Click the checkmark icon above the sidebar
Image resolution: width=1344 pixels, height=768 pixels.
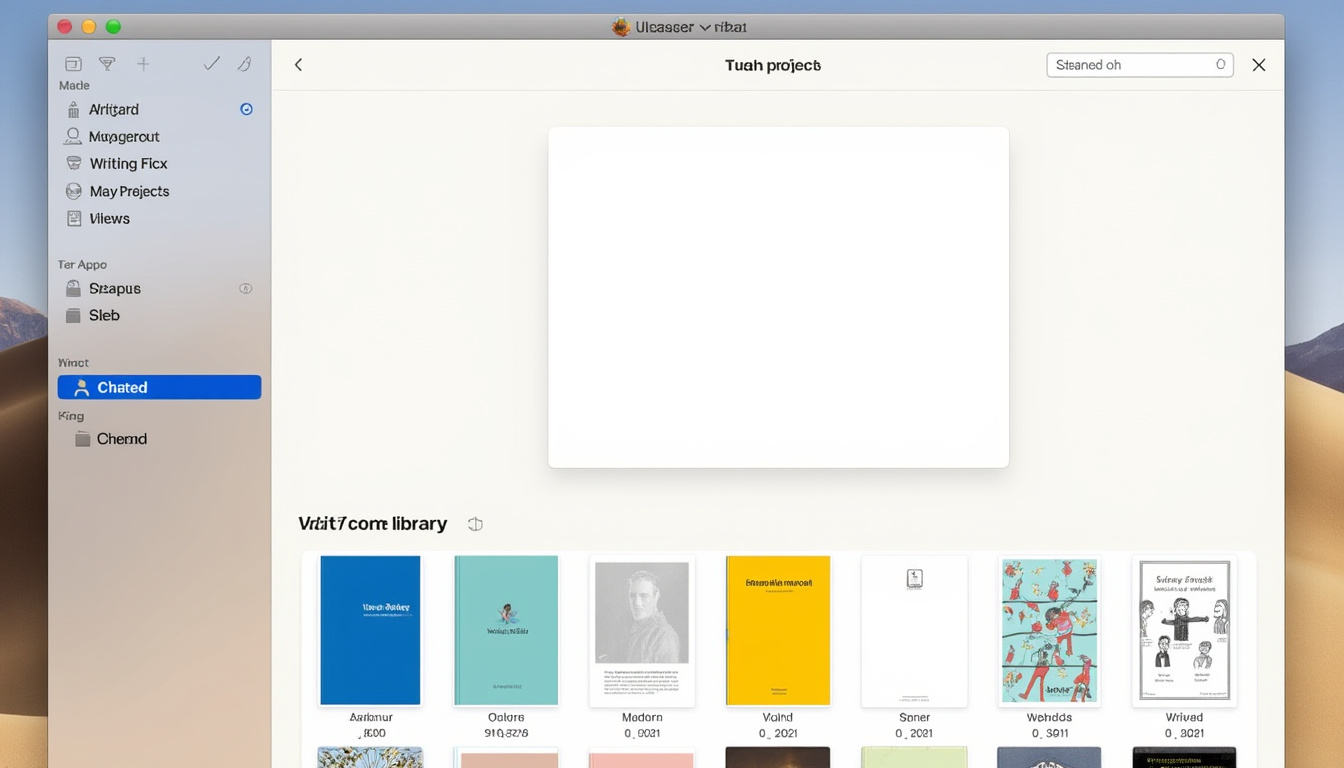(x=211, y=62)
